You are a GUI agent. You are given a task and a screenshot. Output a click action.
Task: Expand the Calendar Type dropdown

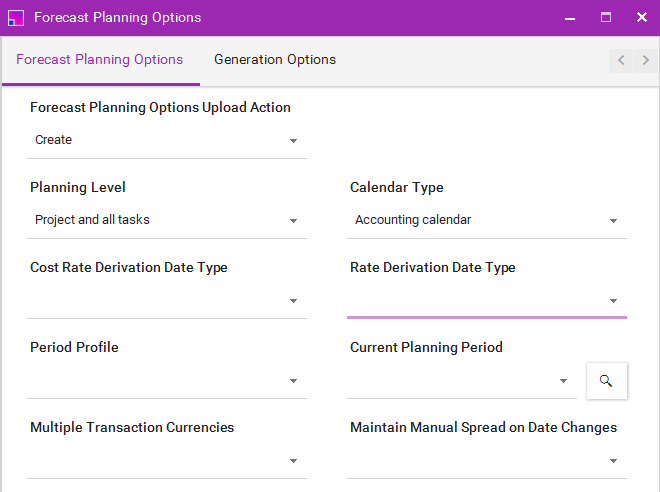point(487,220)
